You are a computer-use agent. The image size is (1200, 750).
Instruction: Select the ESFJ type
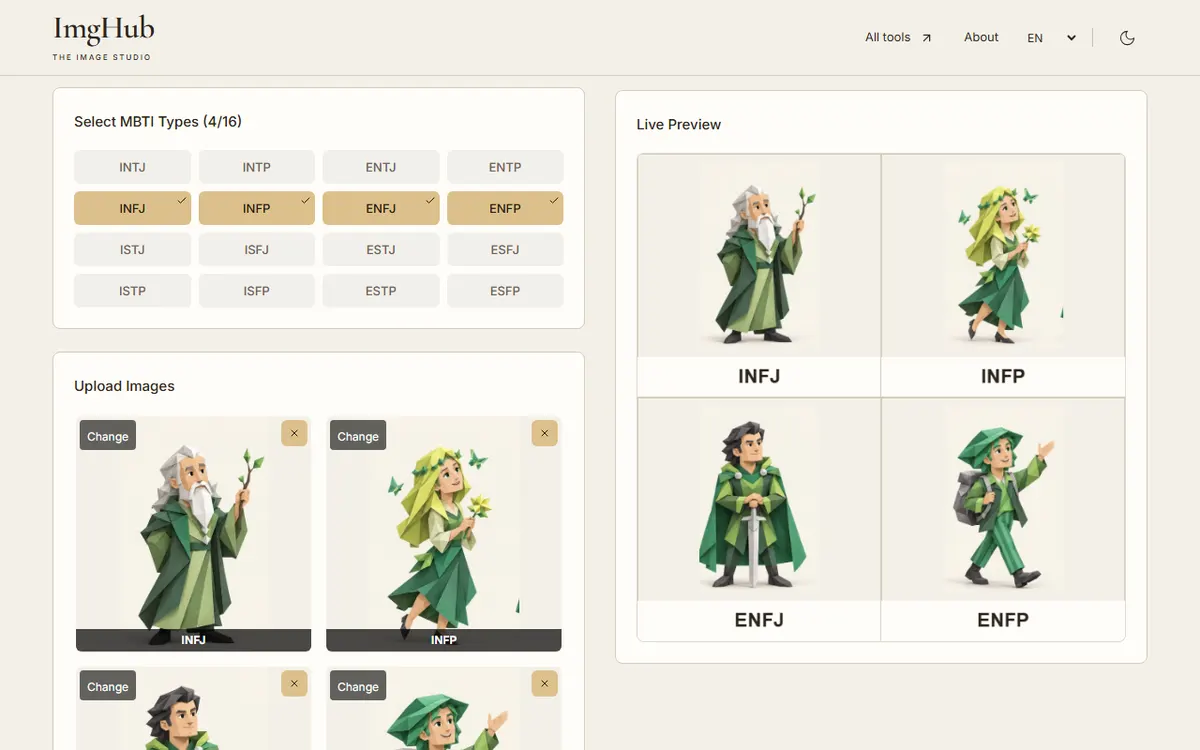click(505, 250)
